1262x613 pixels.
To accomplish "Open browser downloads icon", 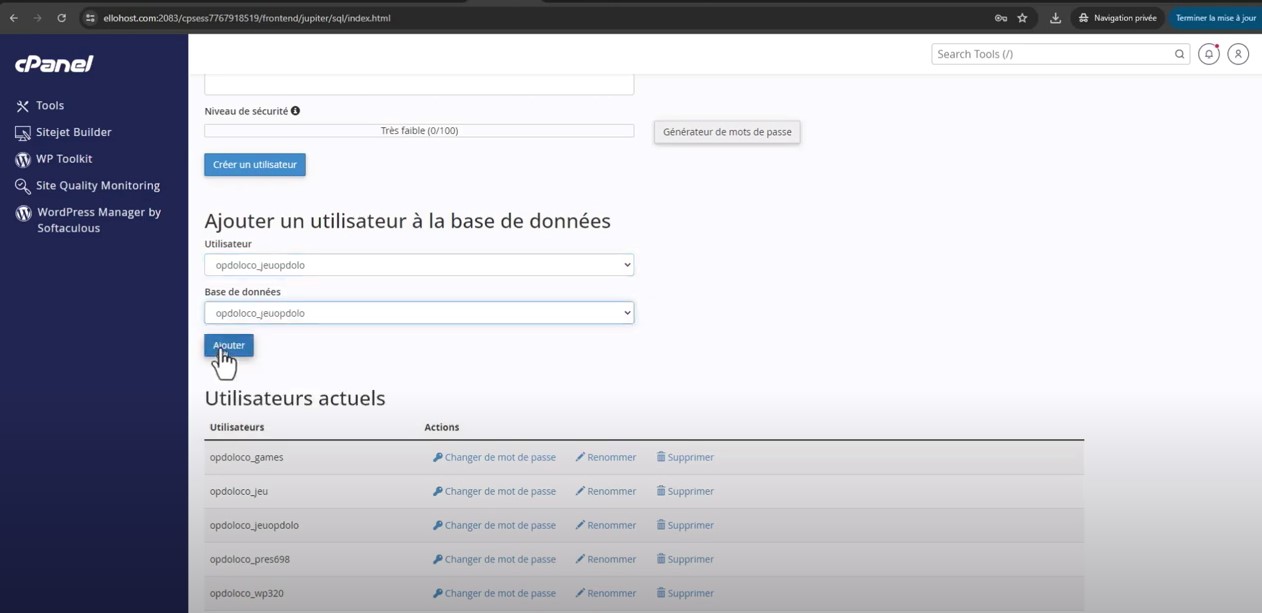I will (x=1055, y=18).
